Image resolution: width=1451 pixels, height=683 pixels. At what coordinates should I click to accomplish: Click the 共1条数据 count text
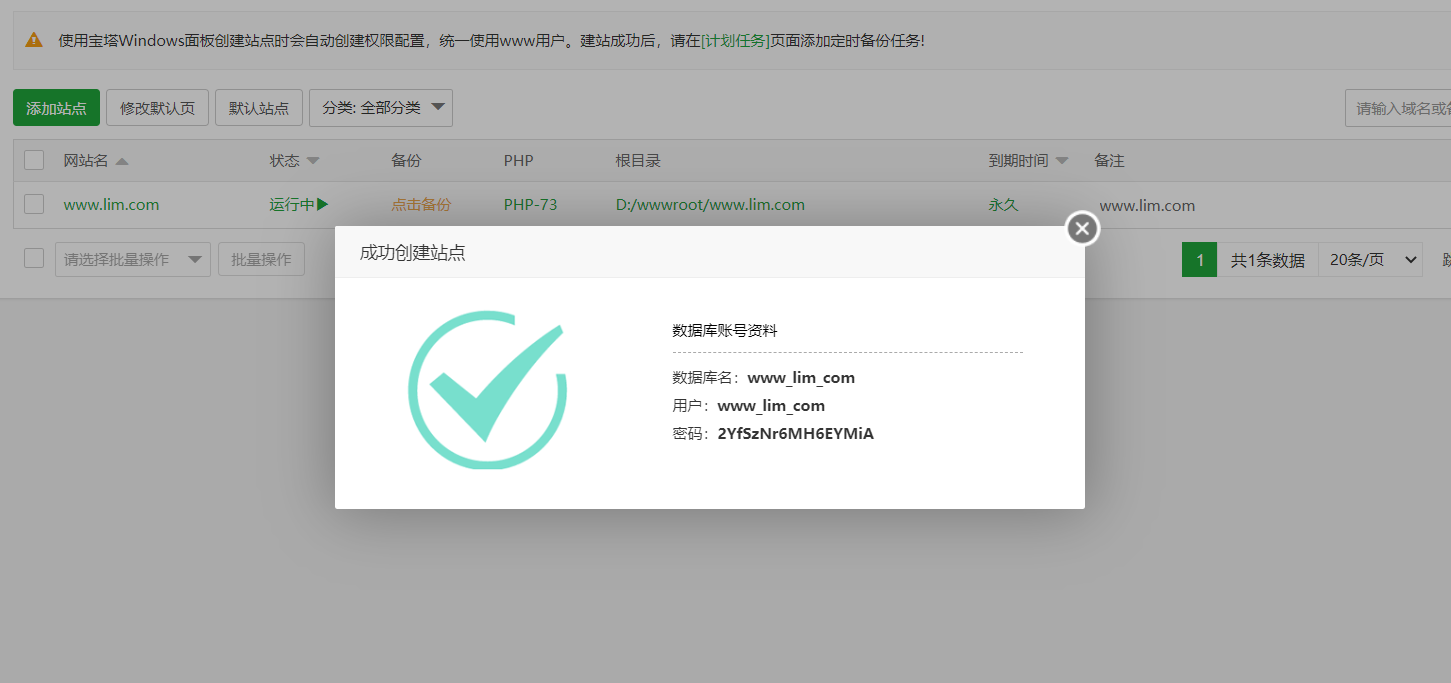(x=1267, y=260)
